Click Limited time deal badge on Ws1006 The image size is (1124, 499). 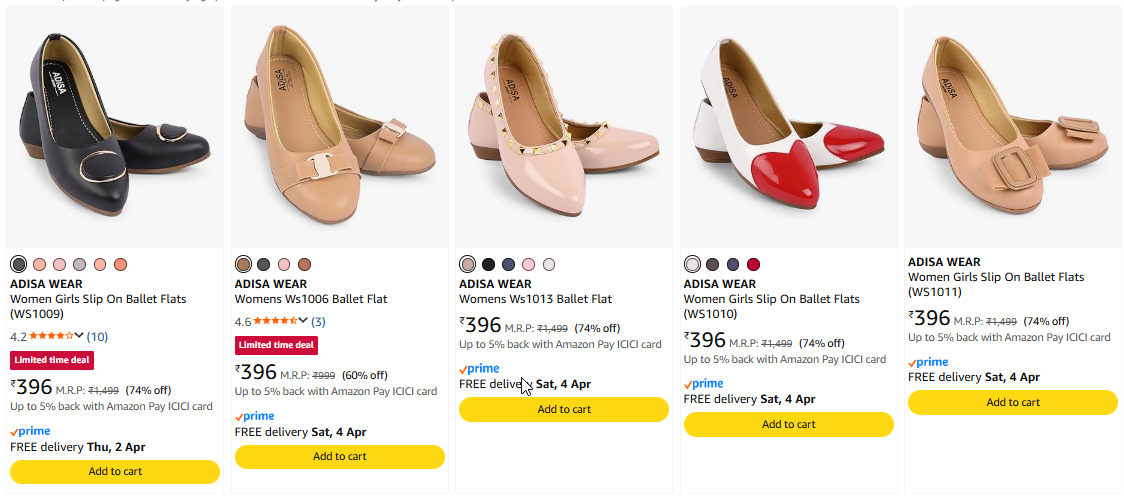click(276, 345)
